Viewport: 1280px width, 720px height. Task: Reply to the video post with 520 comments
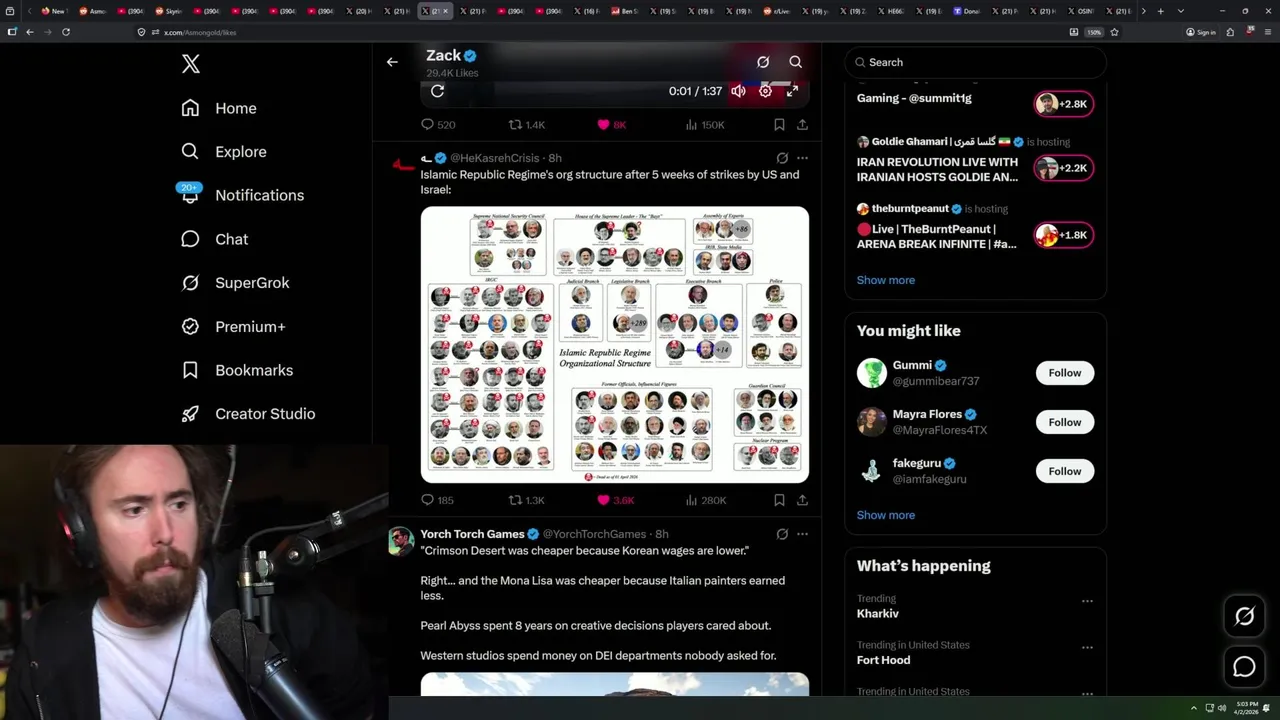(438, 125)
